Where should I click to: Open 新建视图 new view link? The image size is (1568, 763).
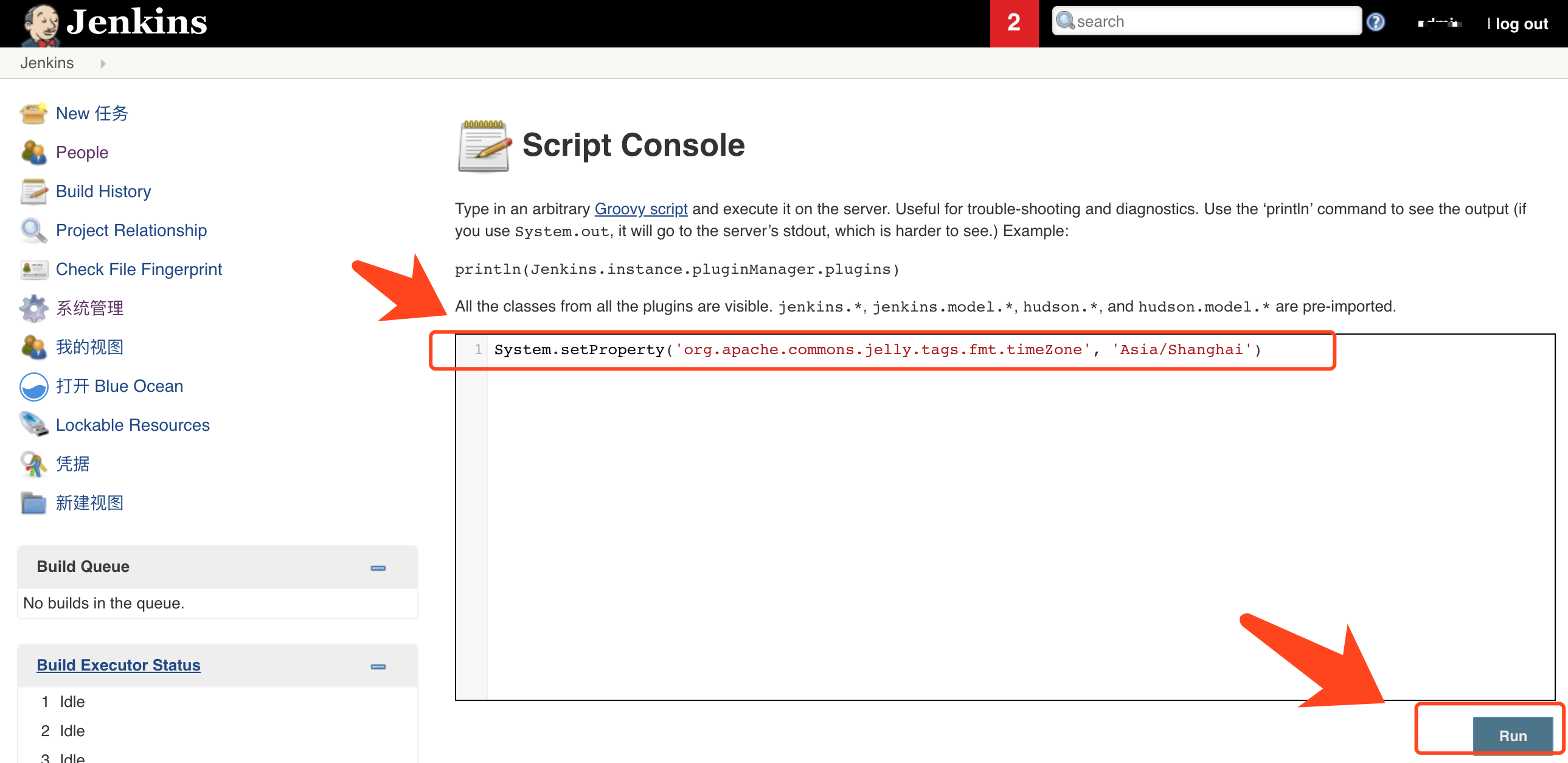click(x=90, y=503)
